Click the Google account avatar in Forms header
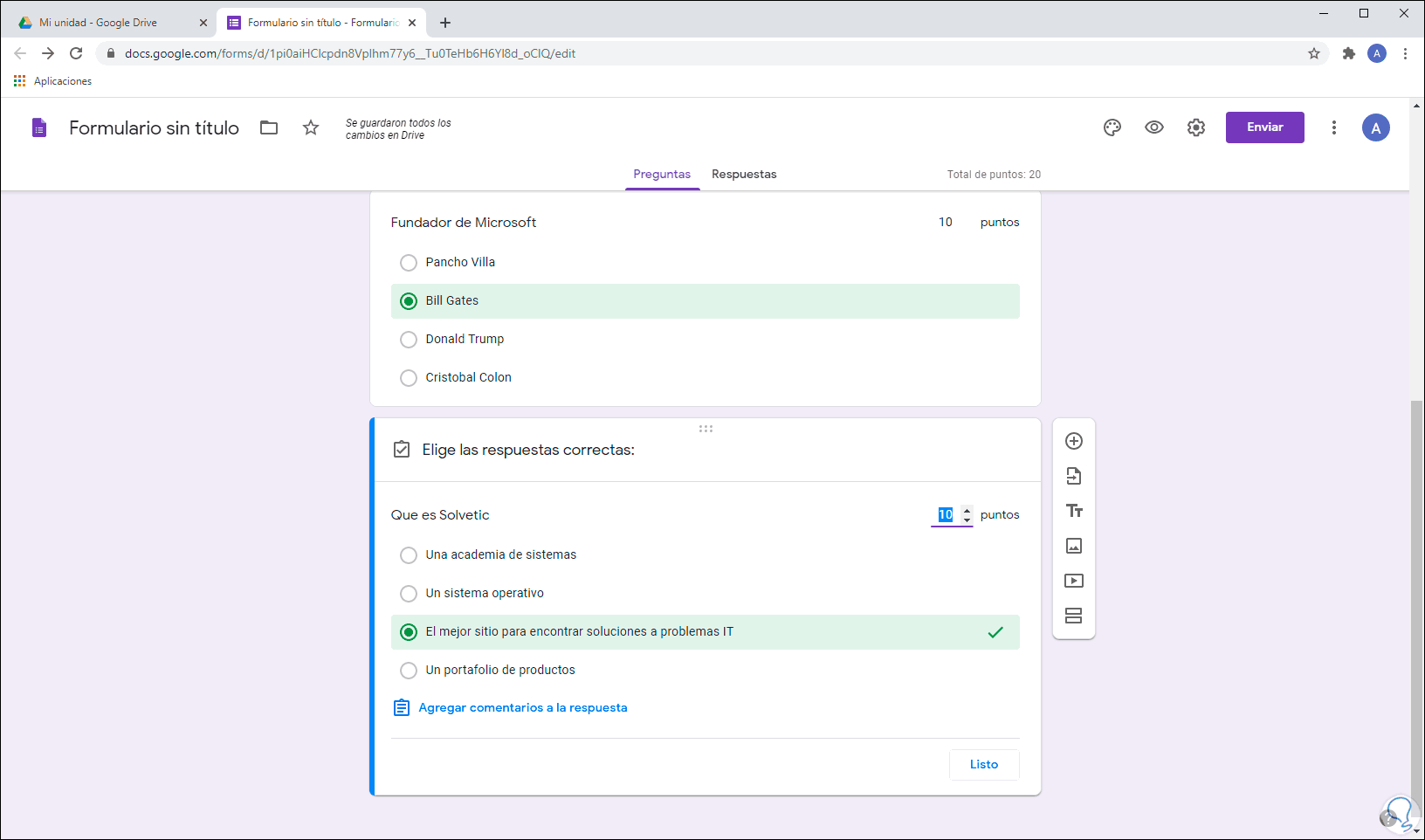 click(1376, 127)
